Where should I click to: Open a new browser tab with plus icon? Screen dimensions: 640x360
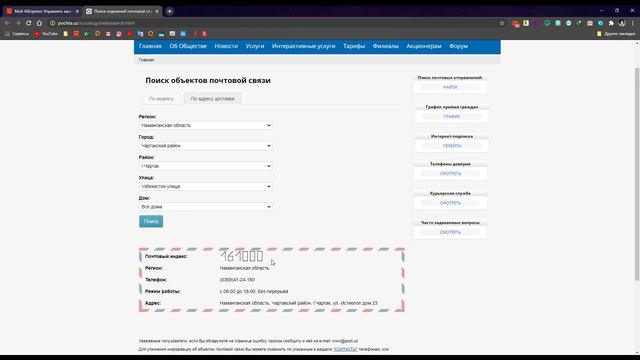pyautogui.click(x=169, y=11)
